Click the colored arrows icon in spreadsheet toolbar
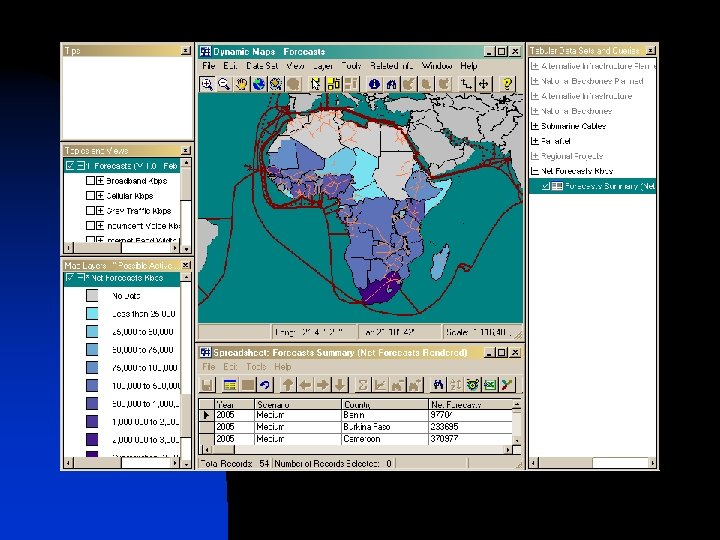The image size is (720, 540). coord(507,385)
